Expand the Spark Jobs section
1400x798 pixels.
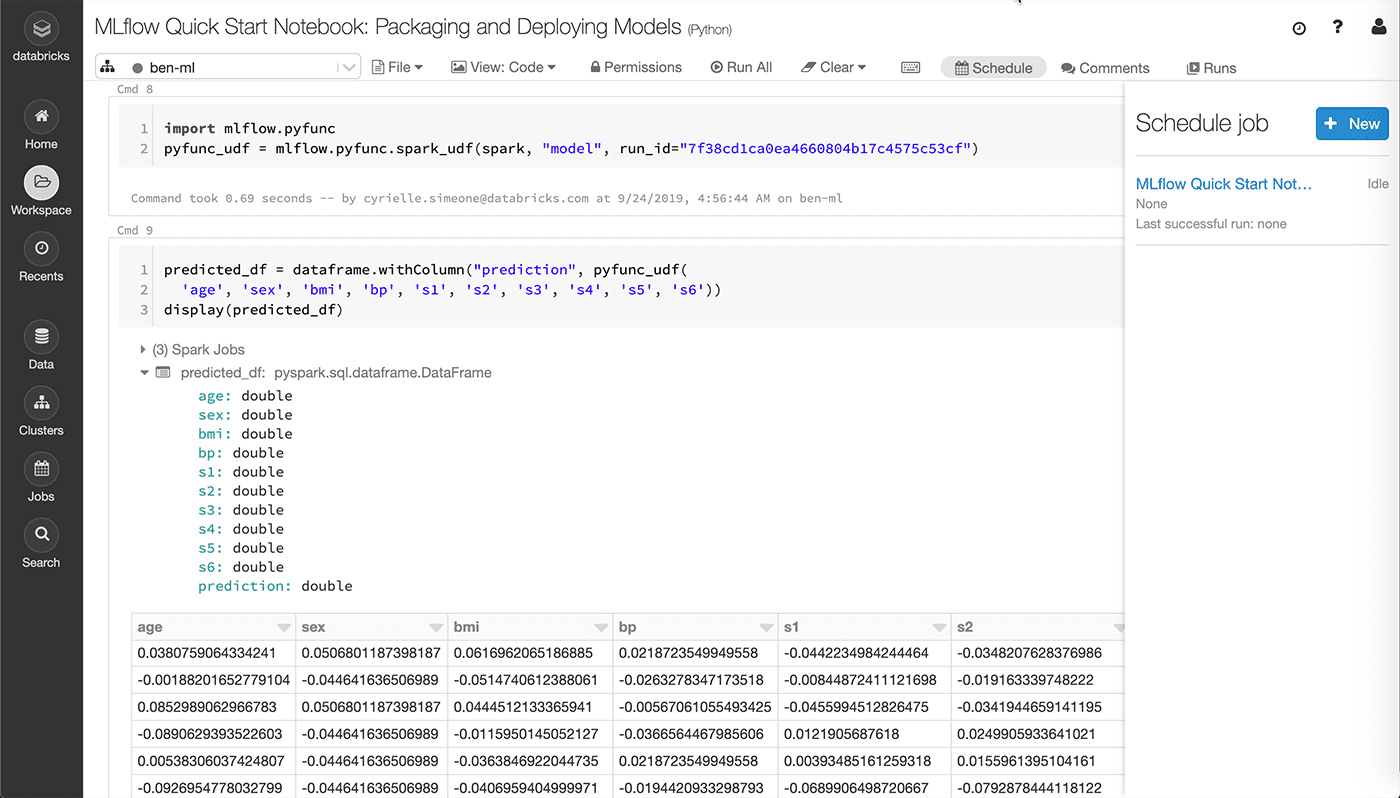144,349
